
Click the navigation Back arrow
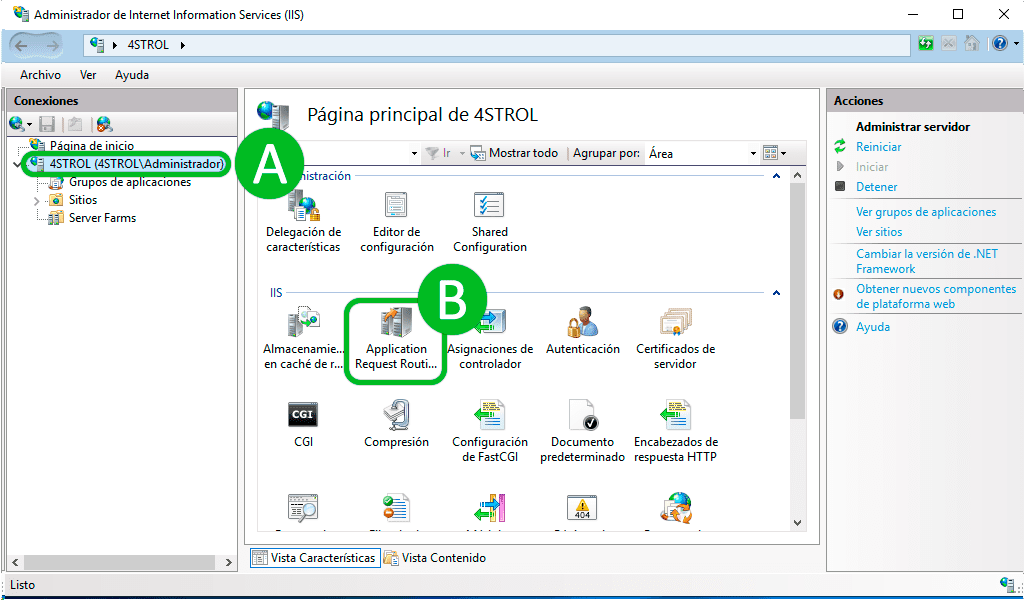click(x=21, y=45)
